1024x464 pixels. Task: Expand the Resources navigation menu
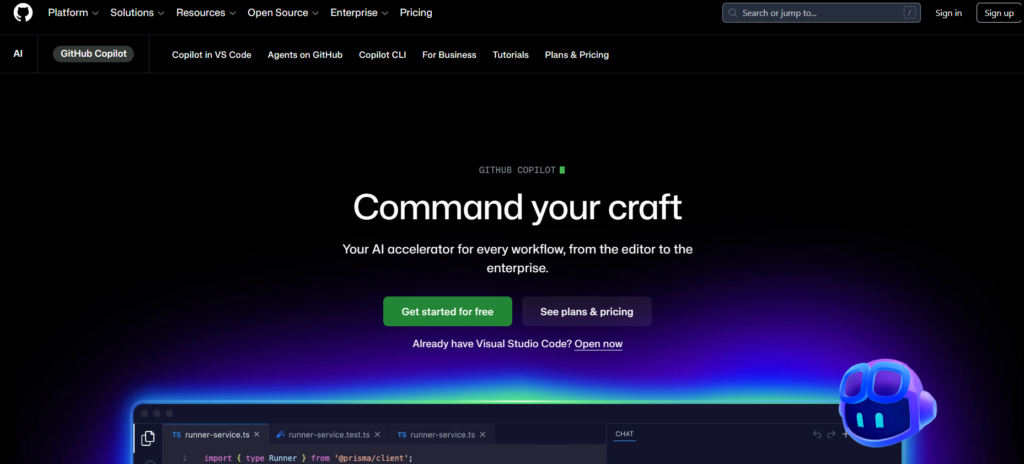205,13
